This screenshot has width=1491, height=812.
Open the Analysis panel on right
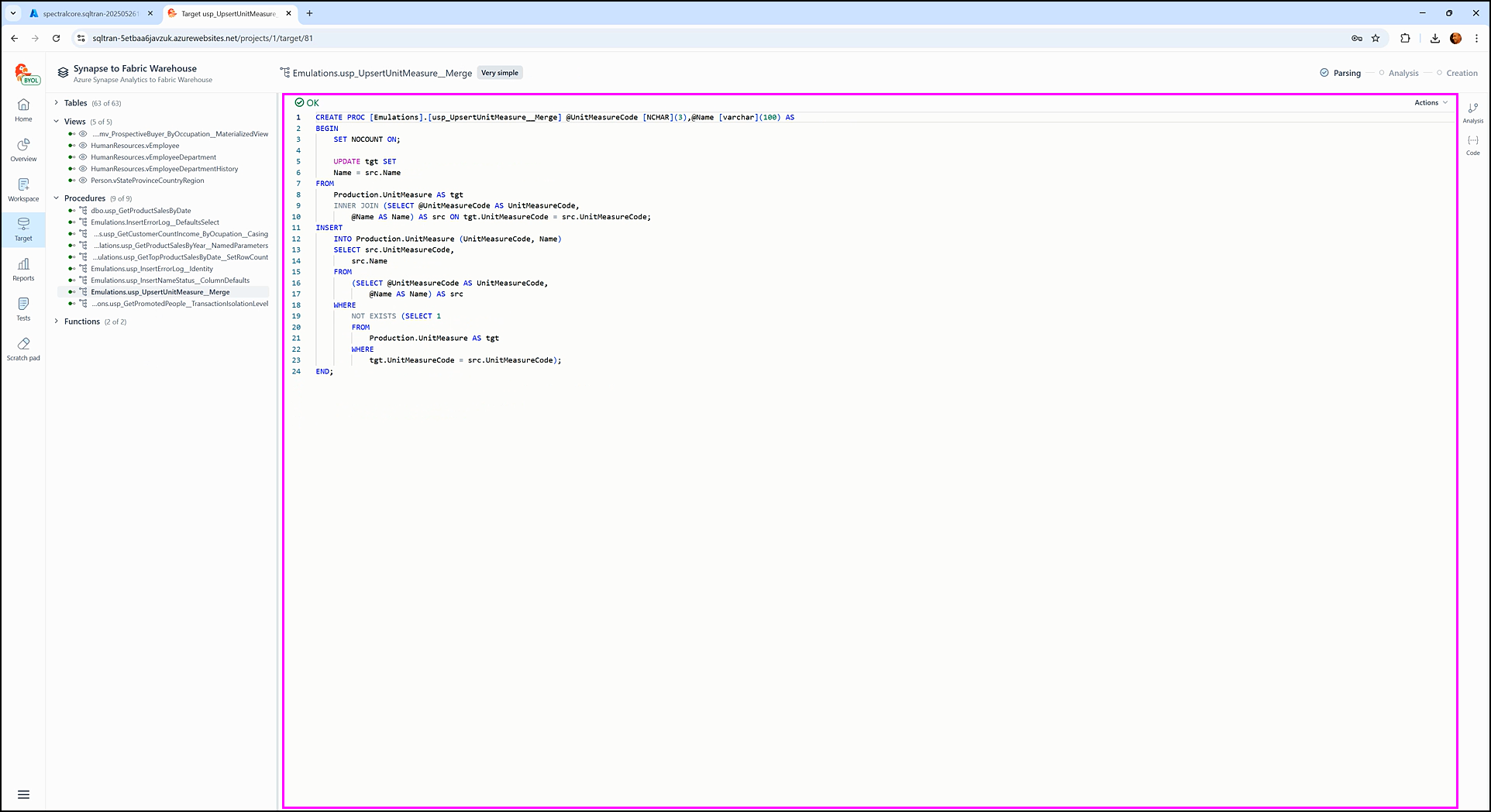click(x=1472, y=112)
